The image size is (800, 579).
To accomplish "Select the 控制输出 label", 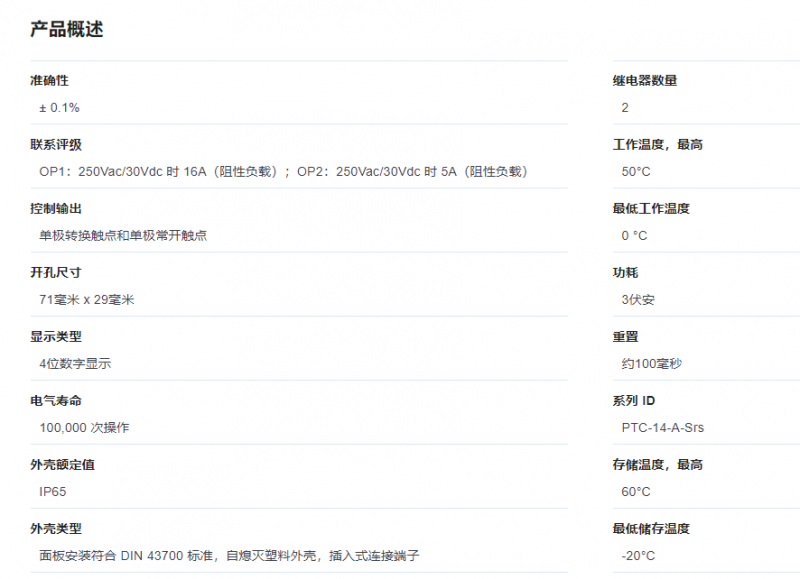I will tap(56, 208).
